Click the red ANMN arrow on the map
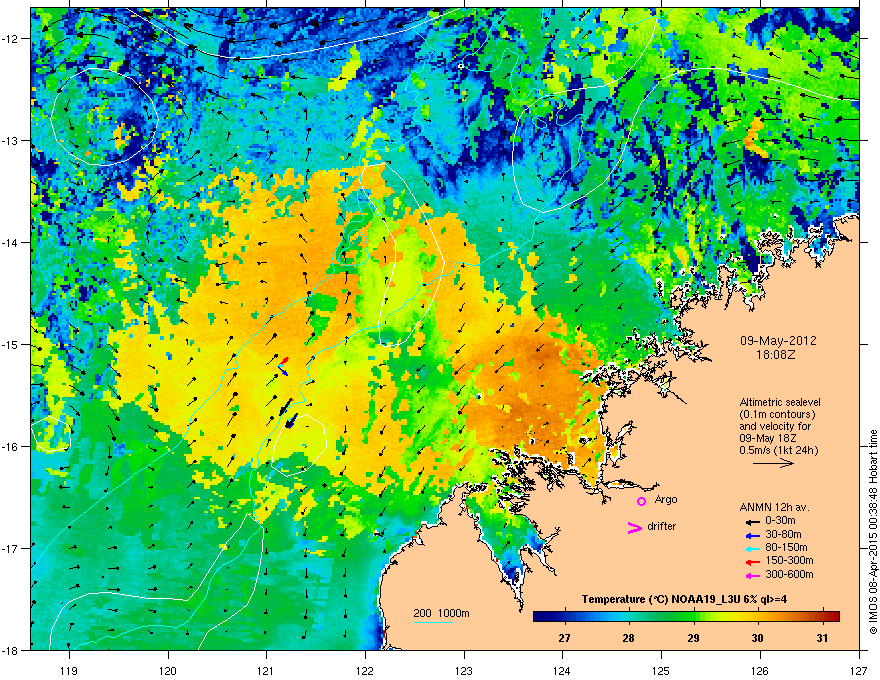 (x=284, y=361)
